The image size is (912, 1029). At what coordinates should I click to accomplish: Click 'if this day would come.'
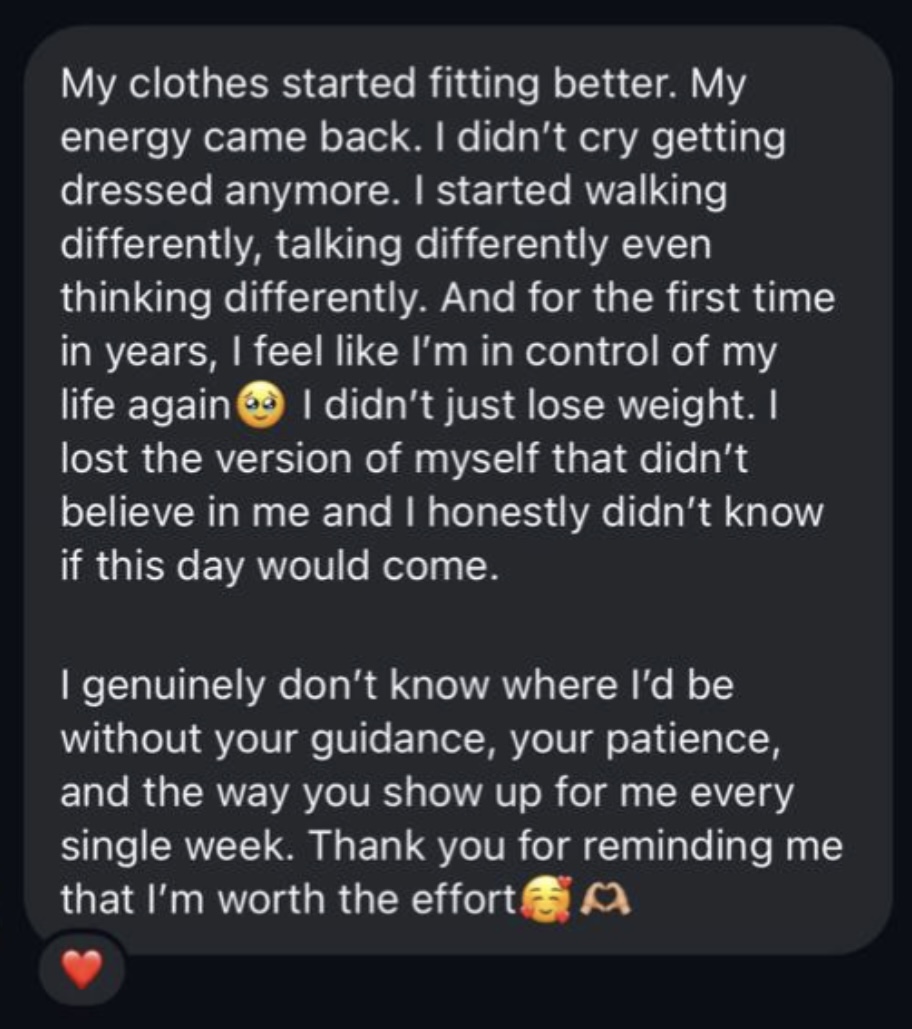click(280, 566)
